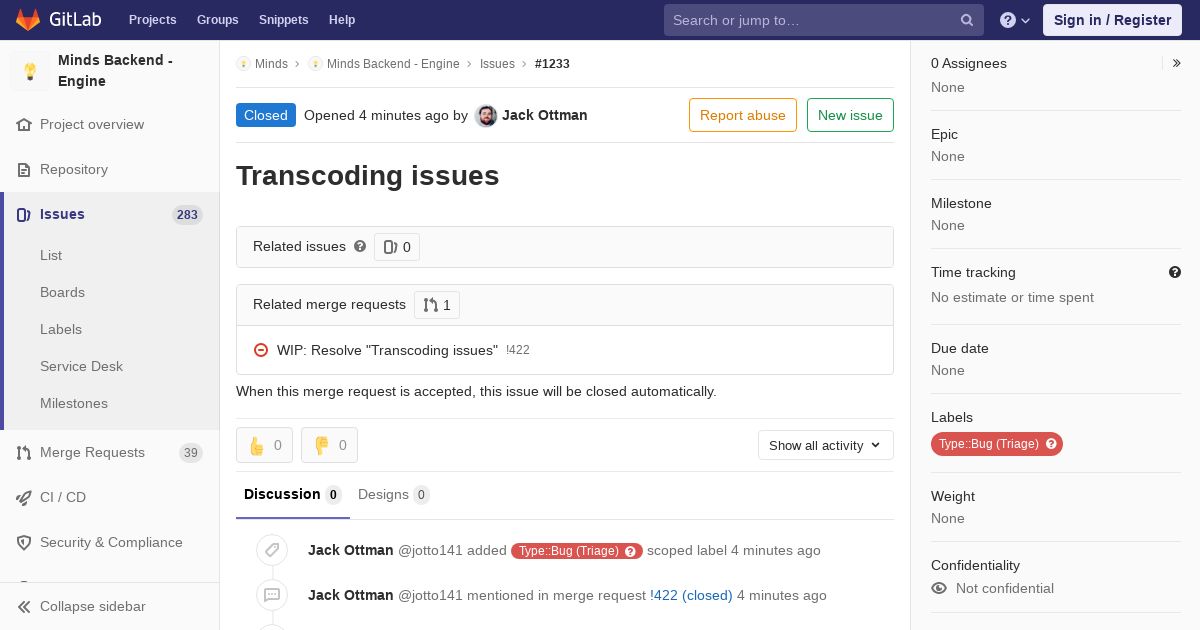Click the CI / CD rocket icon
The height and width of the screenshot is (630, 1200).
click(24, 498)
